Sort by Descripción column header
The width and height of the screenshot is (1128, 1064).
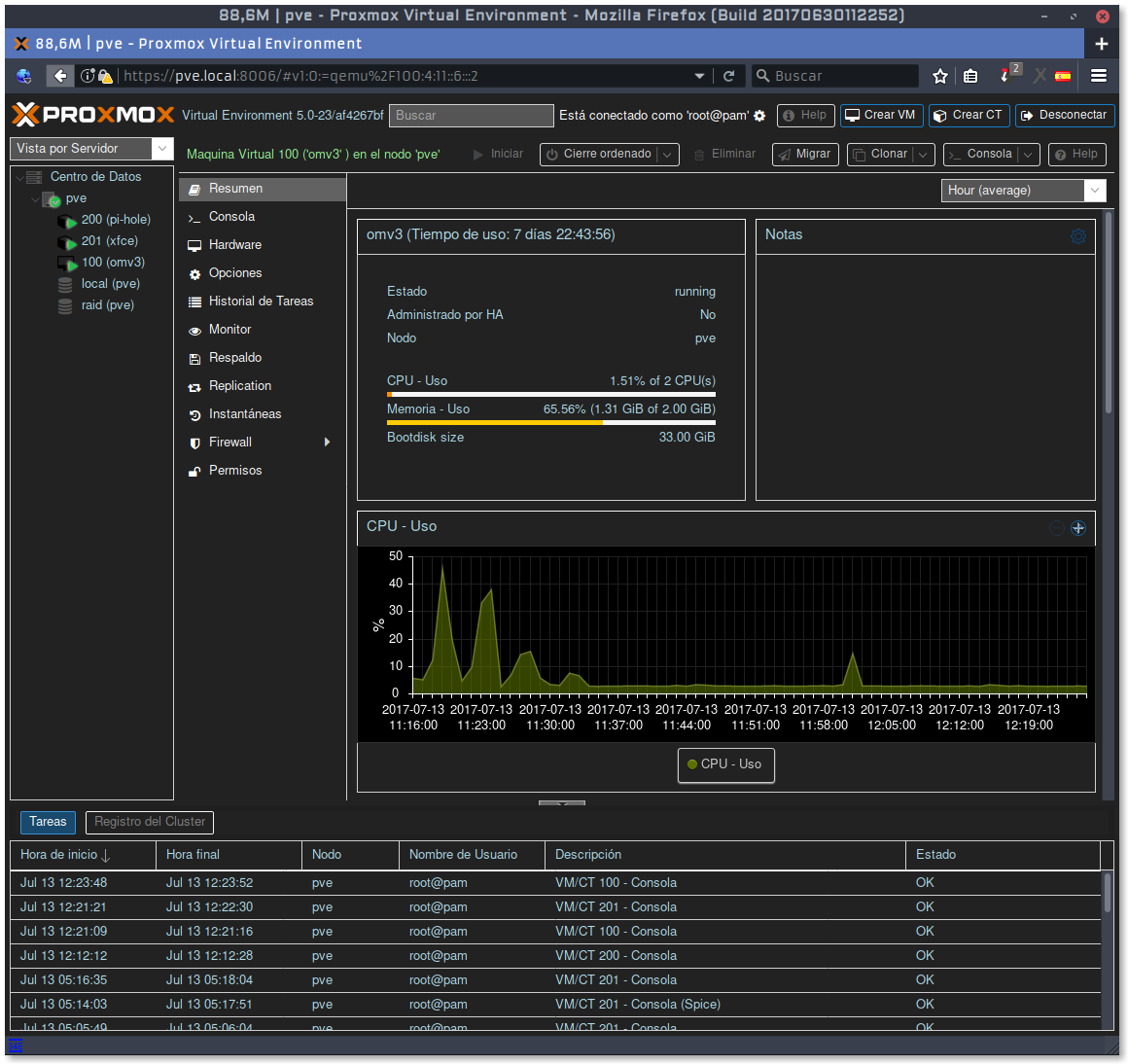[725, 855]
